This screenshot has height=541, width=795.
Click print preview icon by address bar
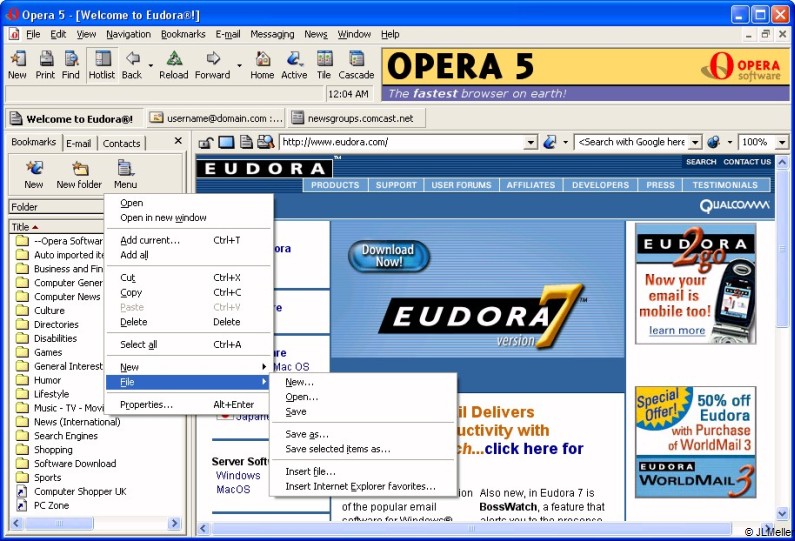click(x=266, y=142)
